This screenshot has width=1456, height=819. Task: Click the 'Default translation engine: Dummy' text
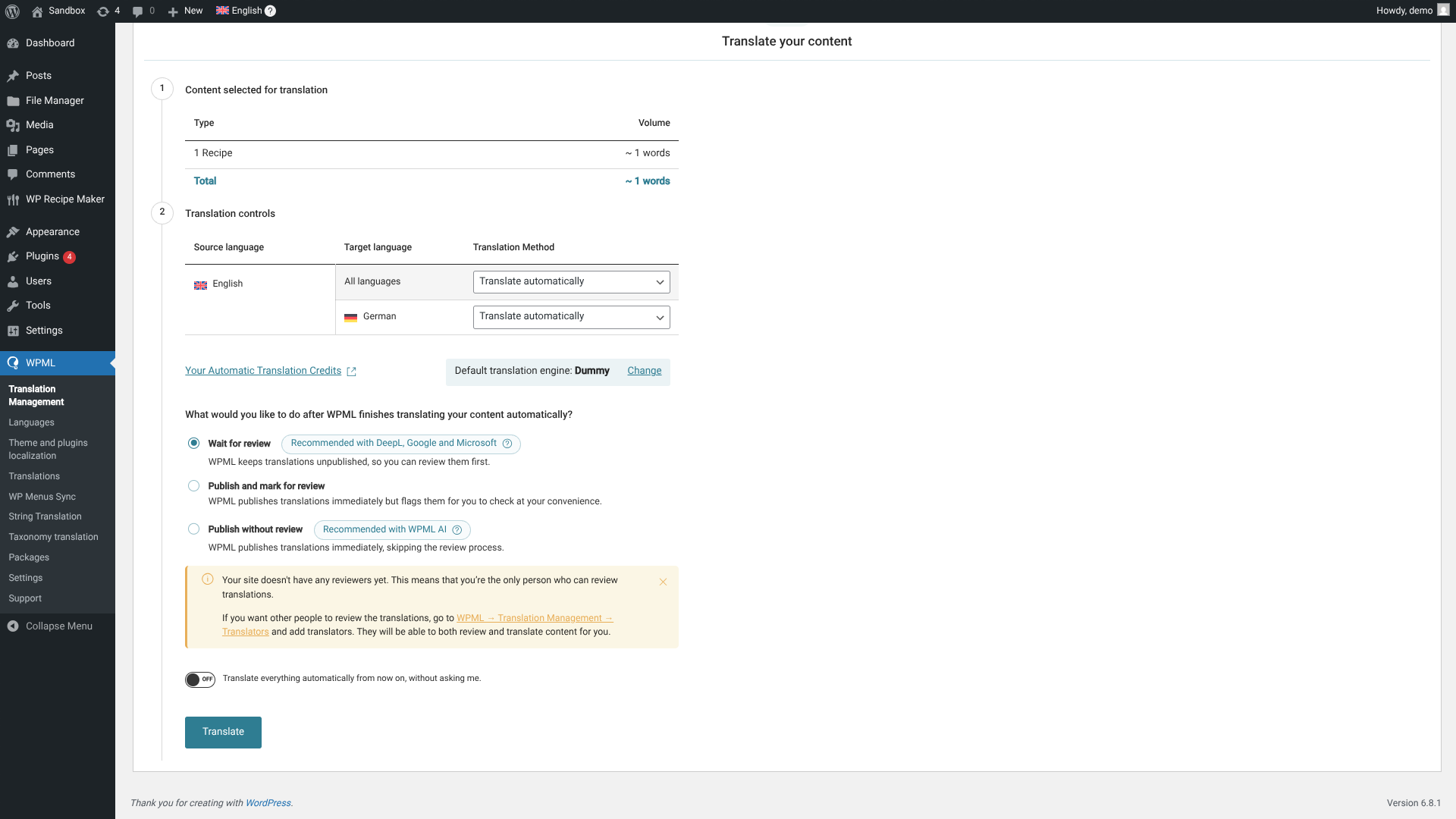[532, 371]
